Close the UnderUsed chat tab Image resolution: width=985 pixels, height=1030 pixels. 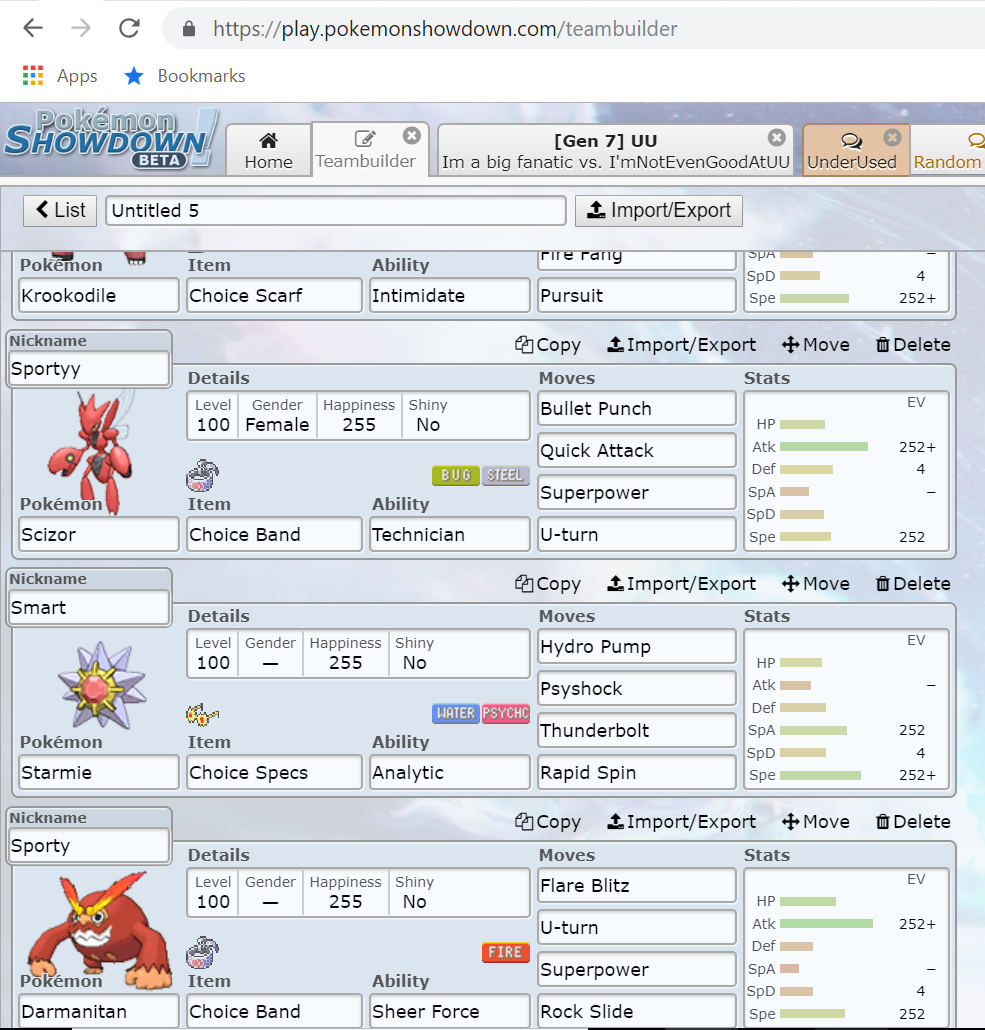point(892,137)
